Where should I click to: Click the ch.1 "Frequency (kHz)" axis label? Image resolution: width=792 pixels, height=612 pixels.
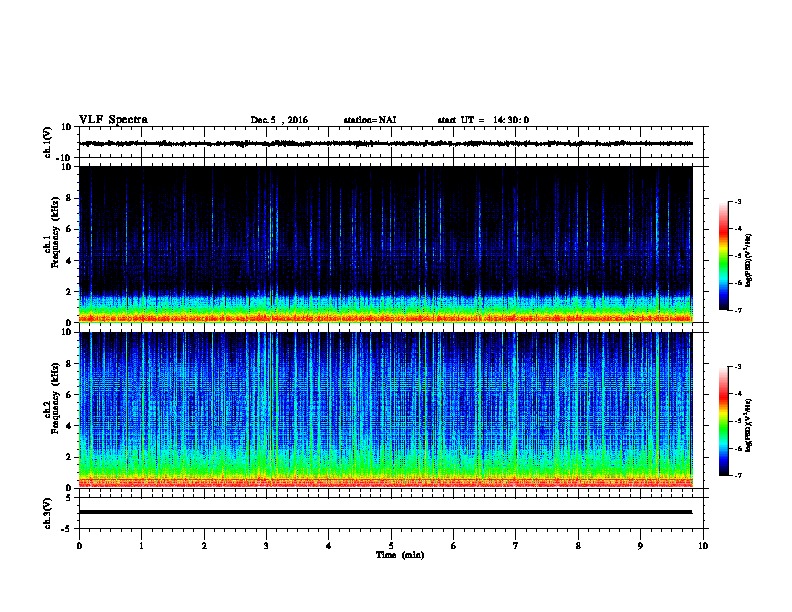pos(55,233)
